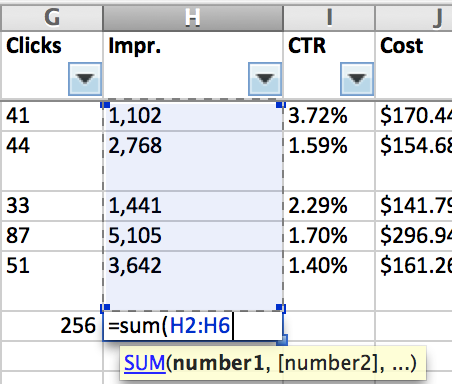Image resolution: width=452 pixels, height=384 pixels.
Task: Open the CTR column filter dropdown
Action: pos(357,79)
